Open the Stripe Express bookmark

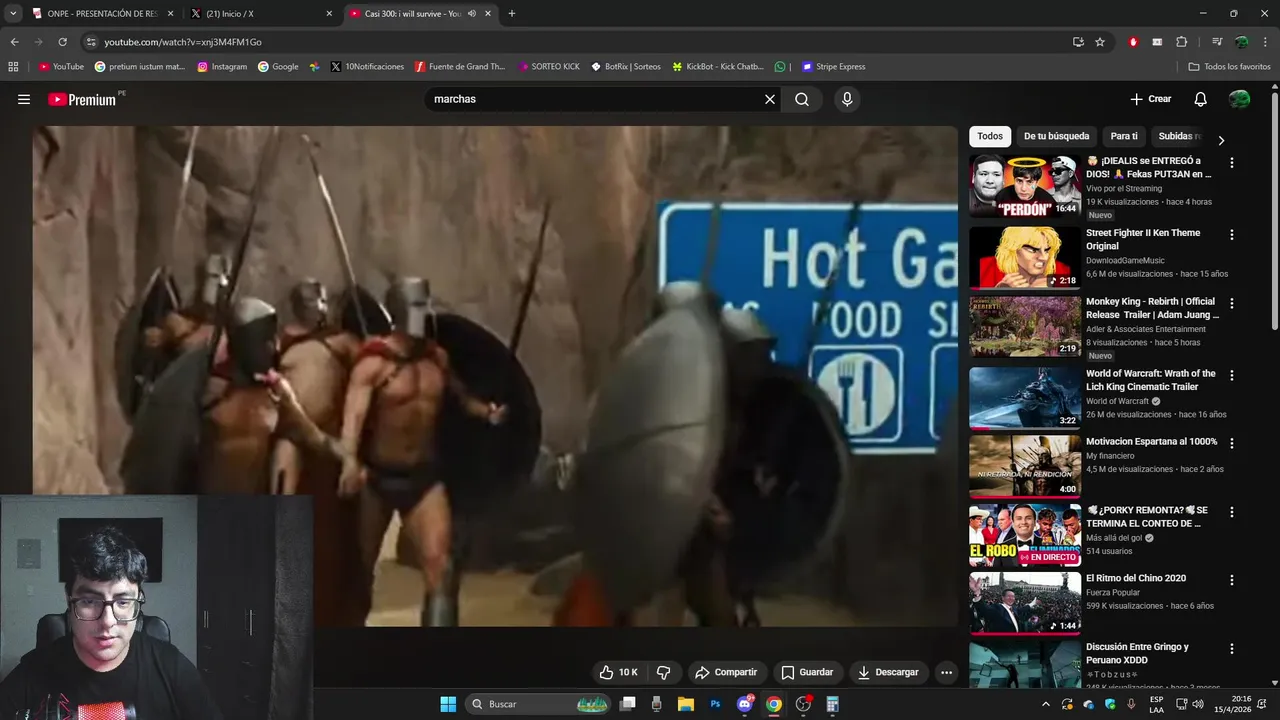click(833, 67)
